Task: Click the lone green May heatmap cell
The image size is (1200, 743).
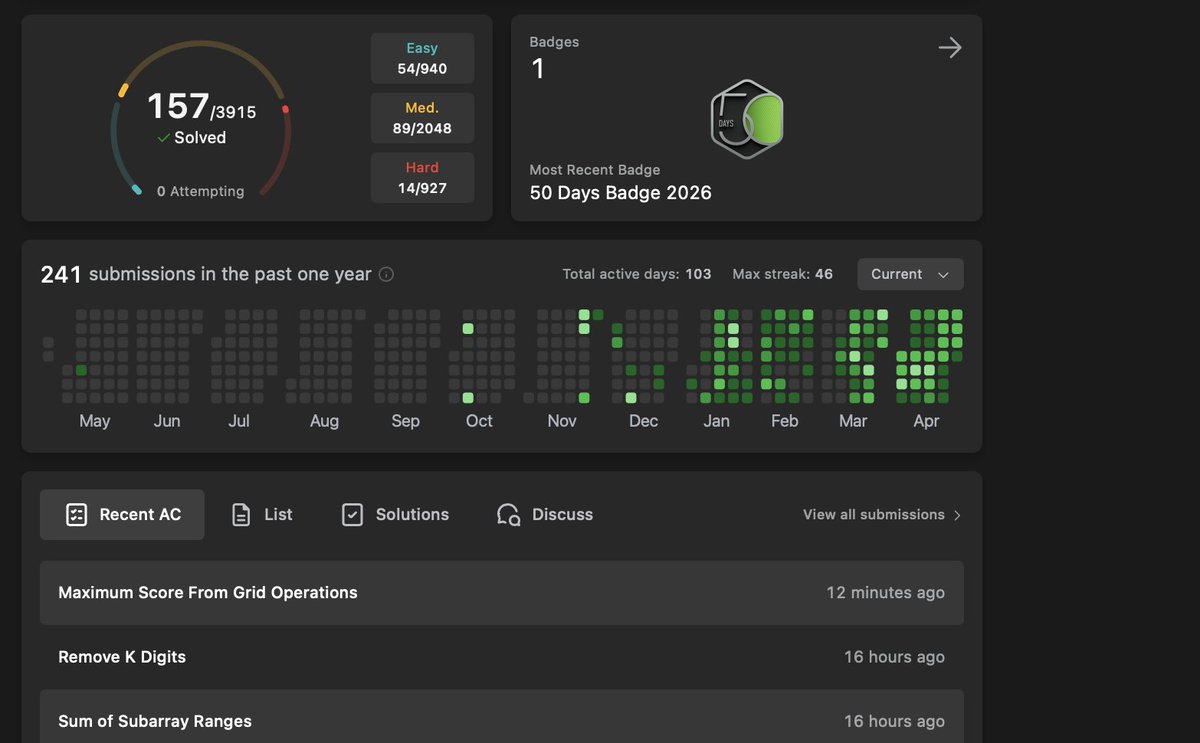Action: click(81, 370)
